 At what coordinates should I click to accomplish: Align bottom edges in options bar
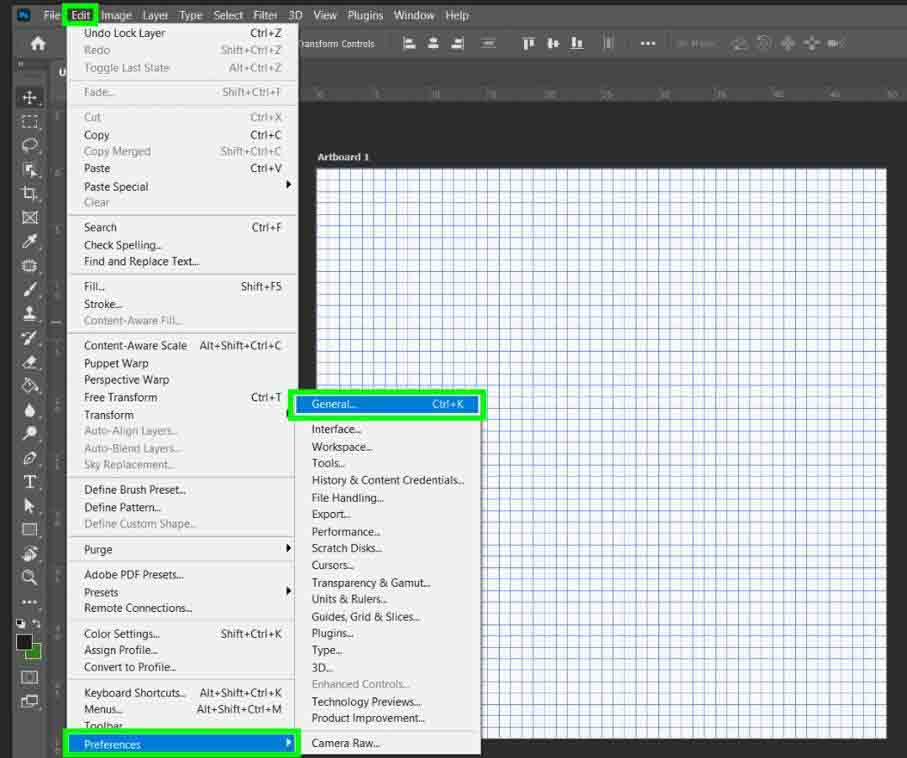tap(577, 43)
